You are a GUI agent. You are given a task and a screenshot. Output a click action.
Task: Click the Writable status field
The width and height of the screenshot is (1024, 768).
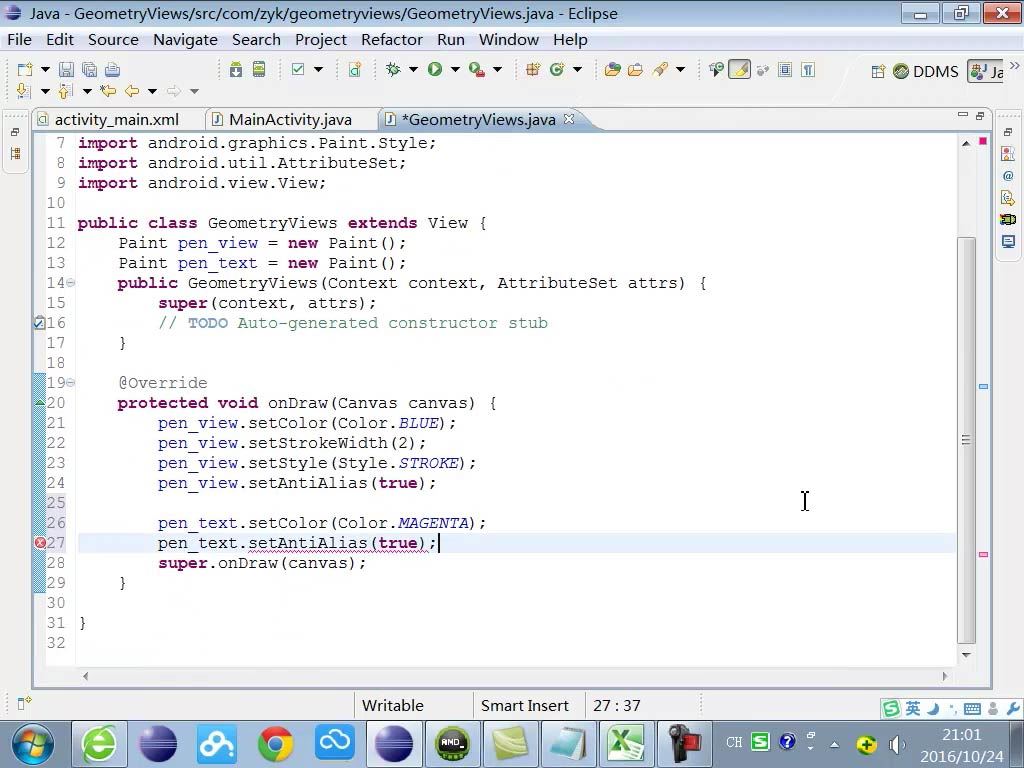click(392, 706)
